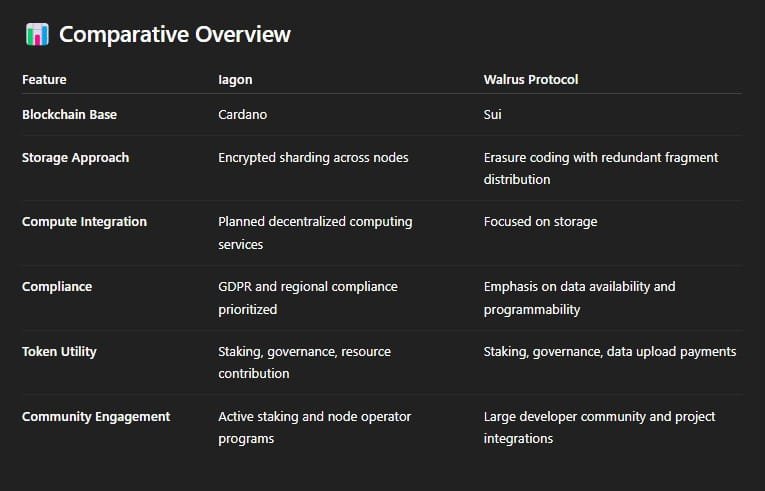The width and height of the screenshot is (765, 491).
Task: Click the Community Engagement row label
Action: [96, 417]
